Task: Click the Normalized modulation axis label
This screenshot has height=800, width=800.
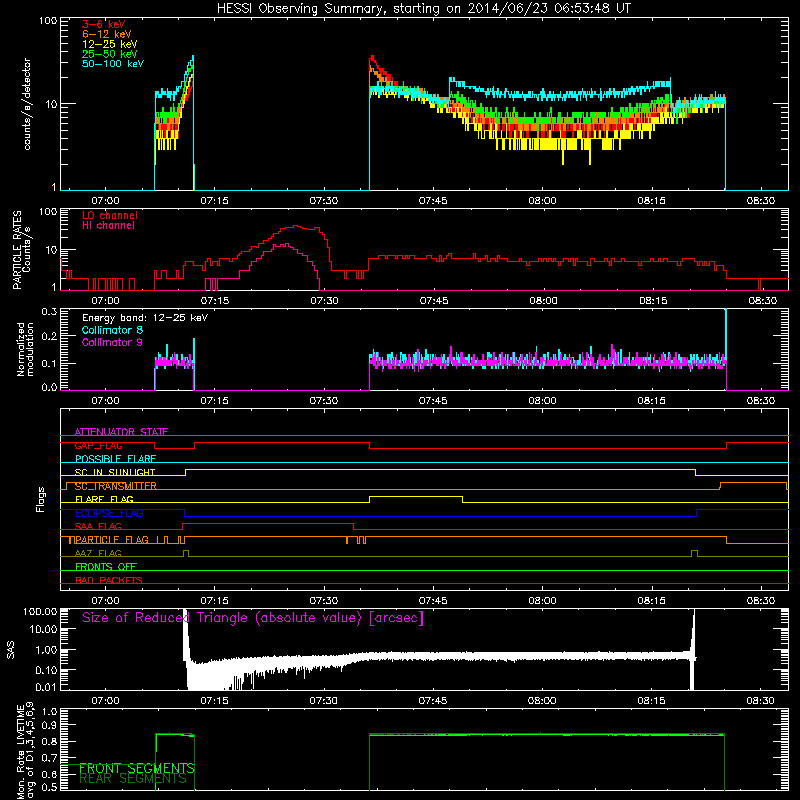Action: pos(25,349)
